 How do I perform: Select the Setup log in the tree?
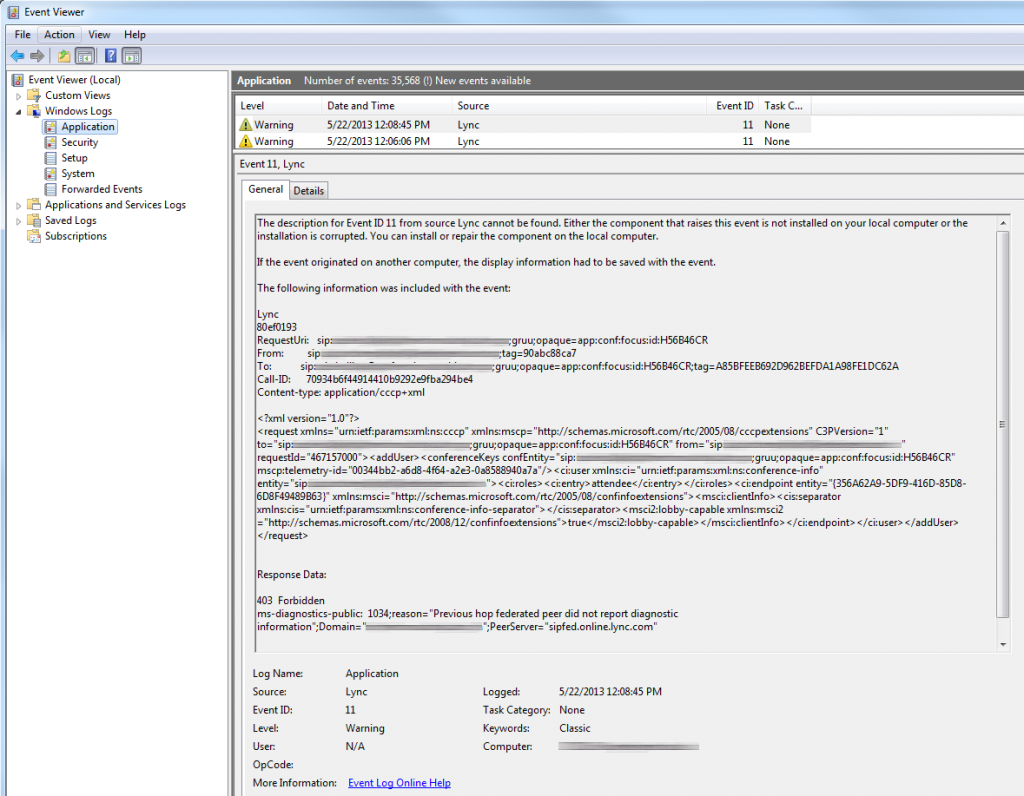74,158
